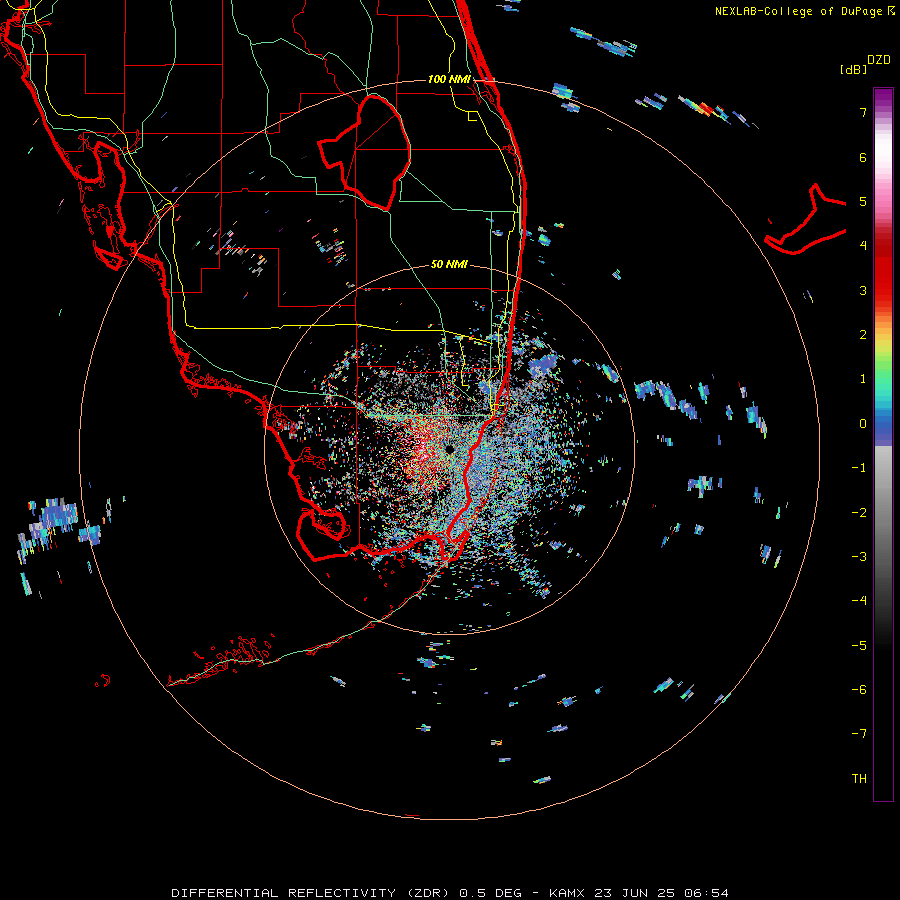The height and width of the screenshot is (900, 900).
Task: Click the 23 JUN 25 06:54 timestamp
Action: click(x=661, y=893)
